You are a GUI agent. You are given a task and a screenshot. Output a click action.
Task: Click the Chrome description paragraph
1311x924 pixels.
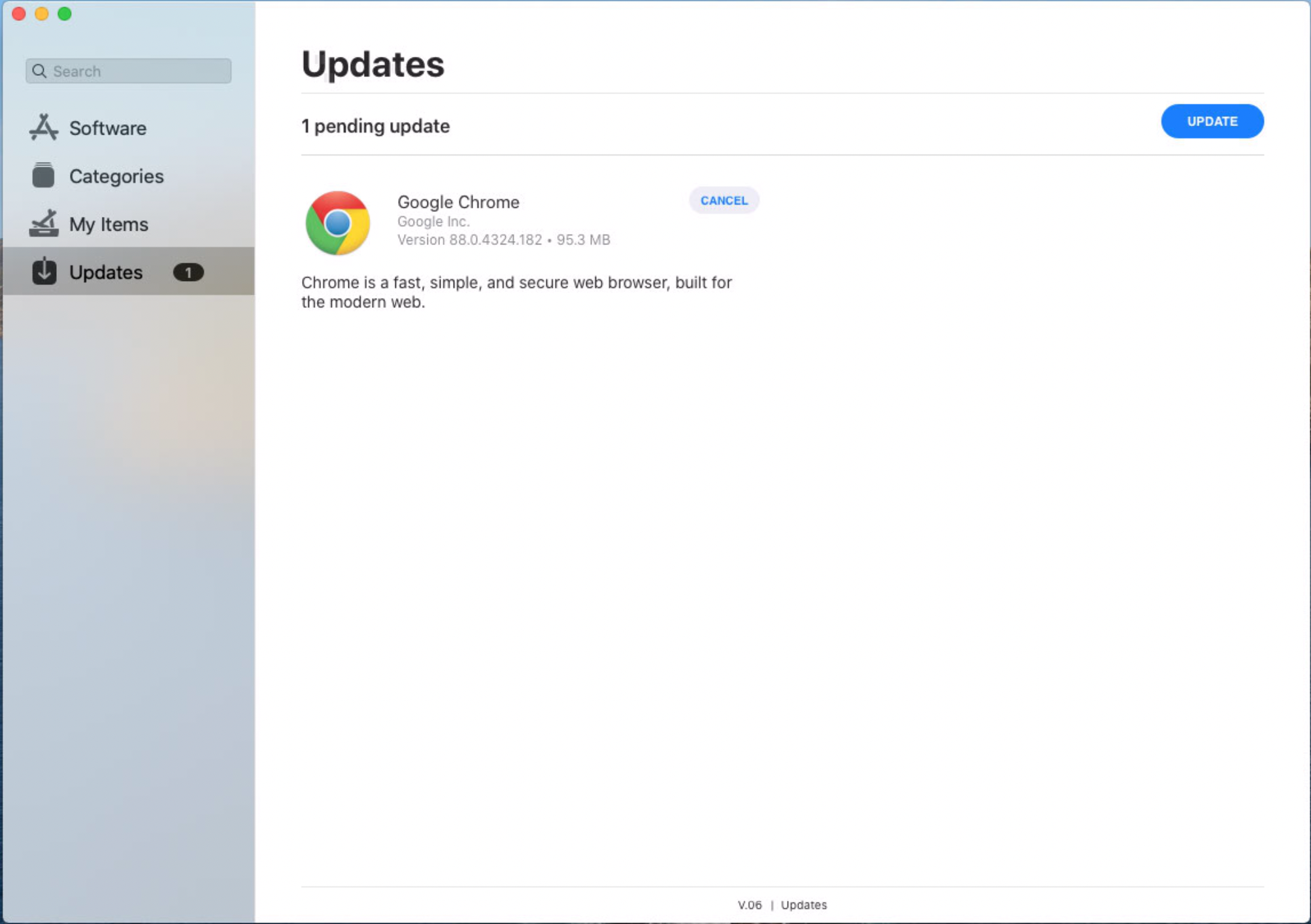(x=516, y=292)
